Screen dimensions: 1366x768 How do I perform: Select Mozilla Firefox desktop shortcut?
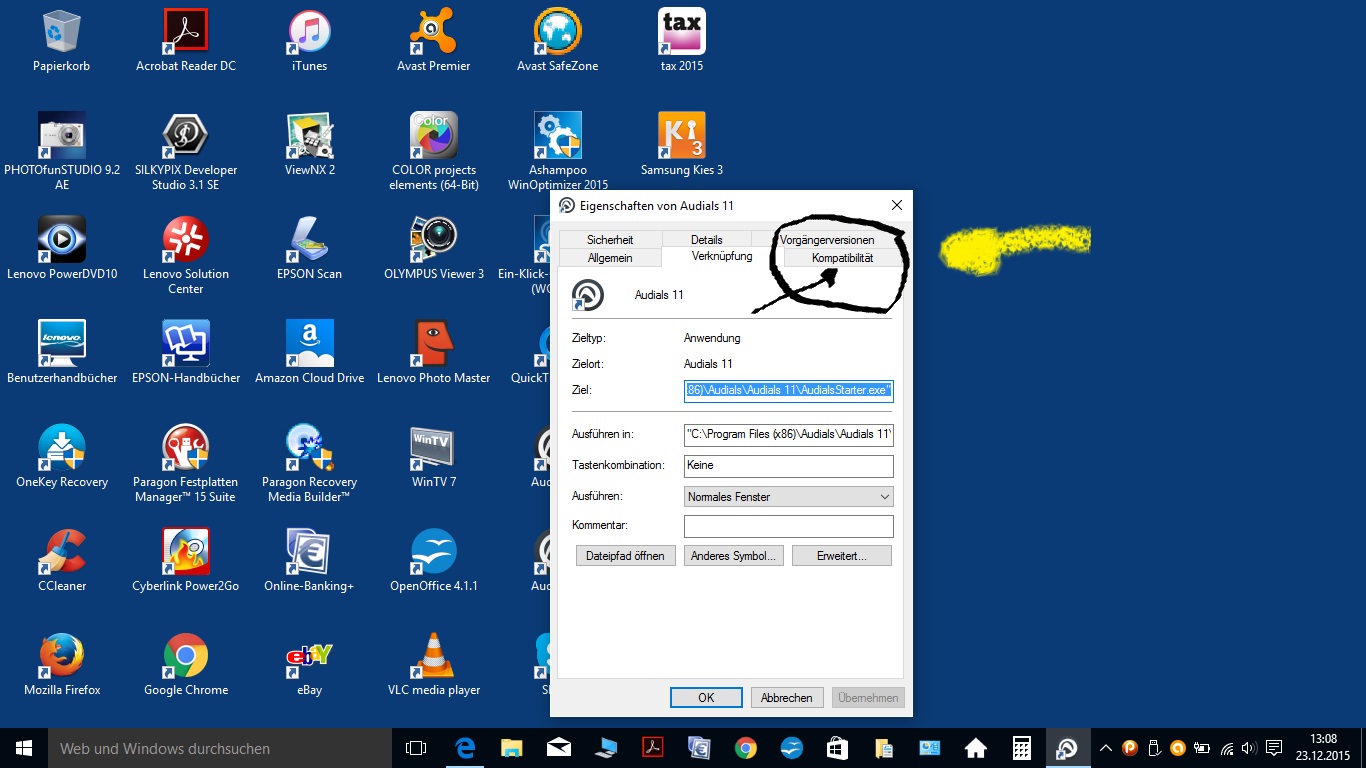click(x=62, y=665)
